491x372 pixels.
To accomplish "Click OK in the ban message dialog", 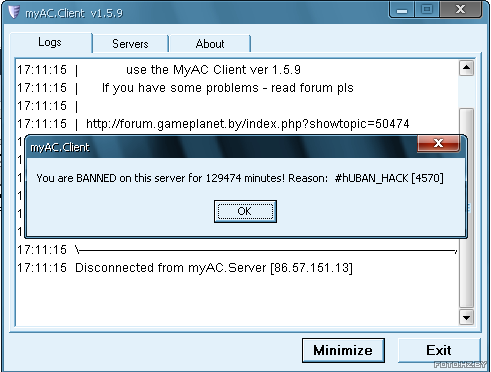I will pyautogui.click(x=245, y=211).
